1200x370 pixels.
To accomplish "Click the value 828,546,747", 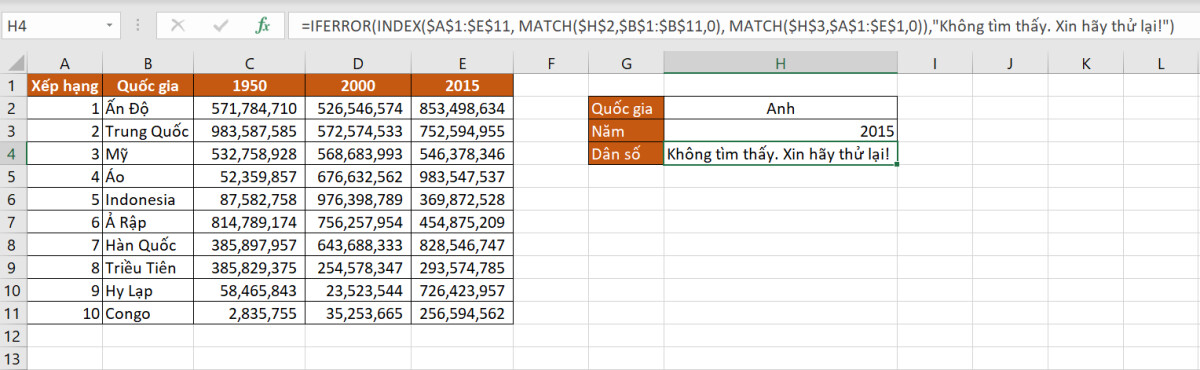I will [x=462, y=245].
